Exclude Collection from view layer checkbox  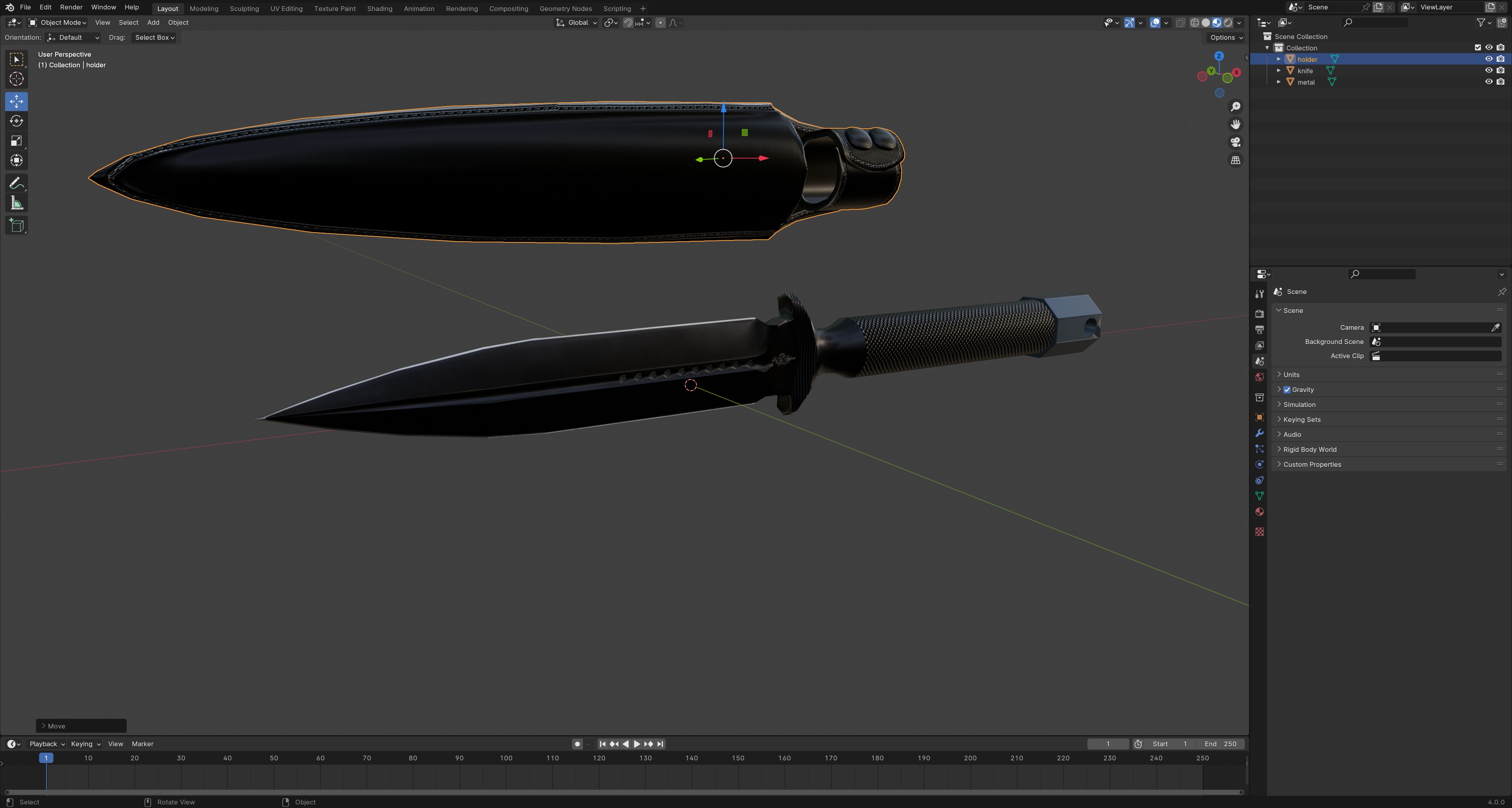coord(1478,48)
